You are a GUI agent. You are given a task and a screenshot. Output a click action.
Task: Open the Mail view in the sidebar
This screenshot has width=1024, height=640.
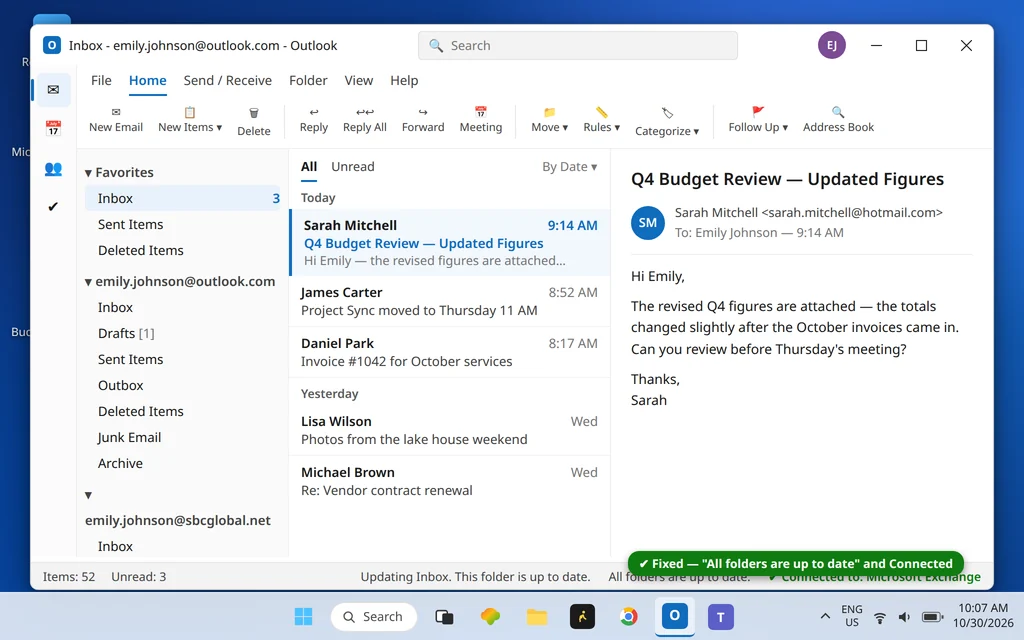(54, 89)
